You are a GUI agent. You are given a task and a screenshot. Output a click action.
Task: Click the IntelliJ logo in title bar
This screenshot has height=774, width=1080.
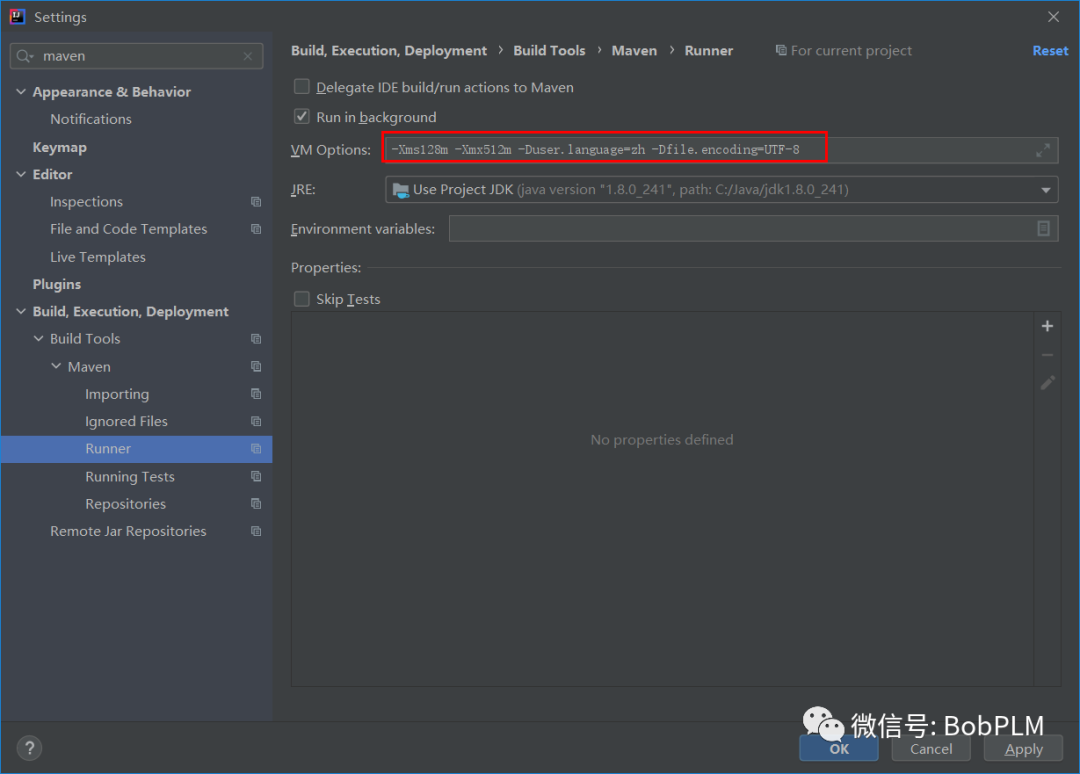click(17, 17)
